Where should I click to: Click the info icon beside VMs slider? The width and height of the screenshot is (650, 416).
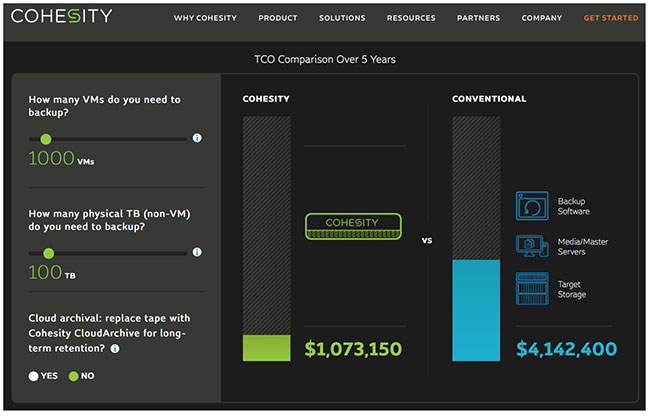tap(197, 138)
